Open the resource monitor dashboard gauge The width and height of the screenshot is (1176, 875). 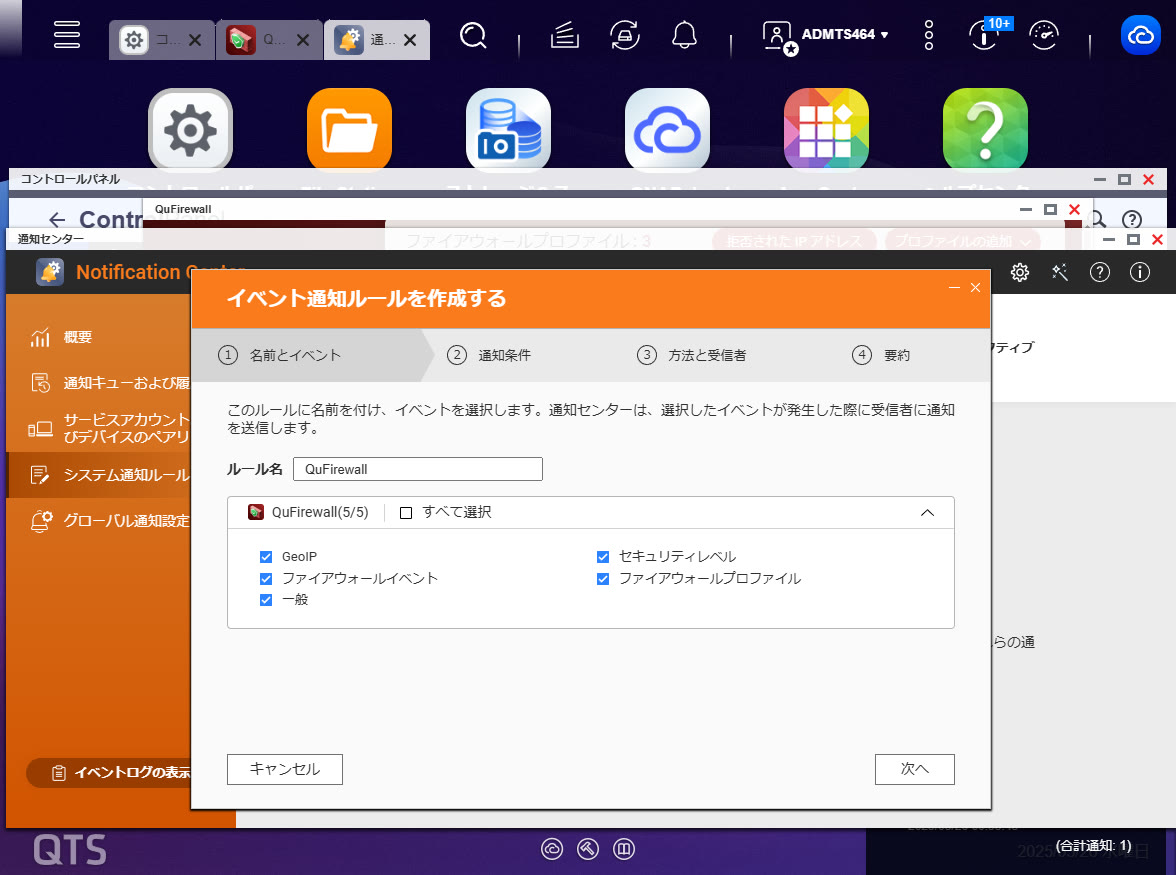(x=1044, y=34)
